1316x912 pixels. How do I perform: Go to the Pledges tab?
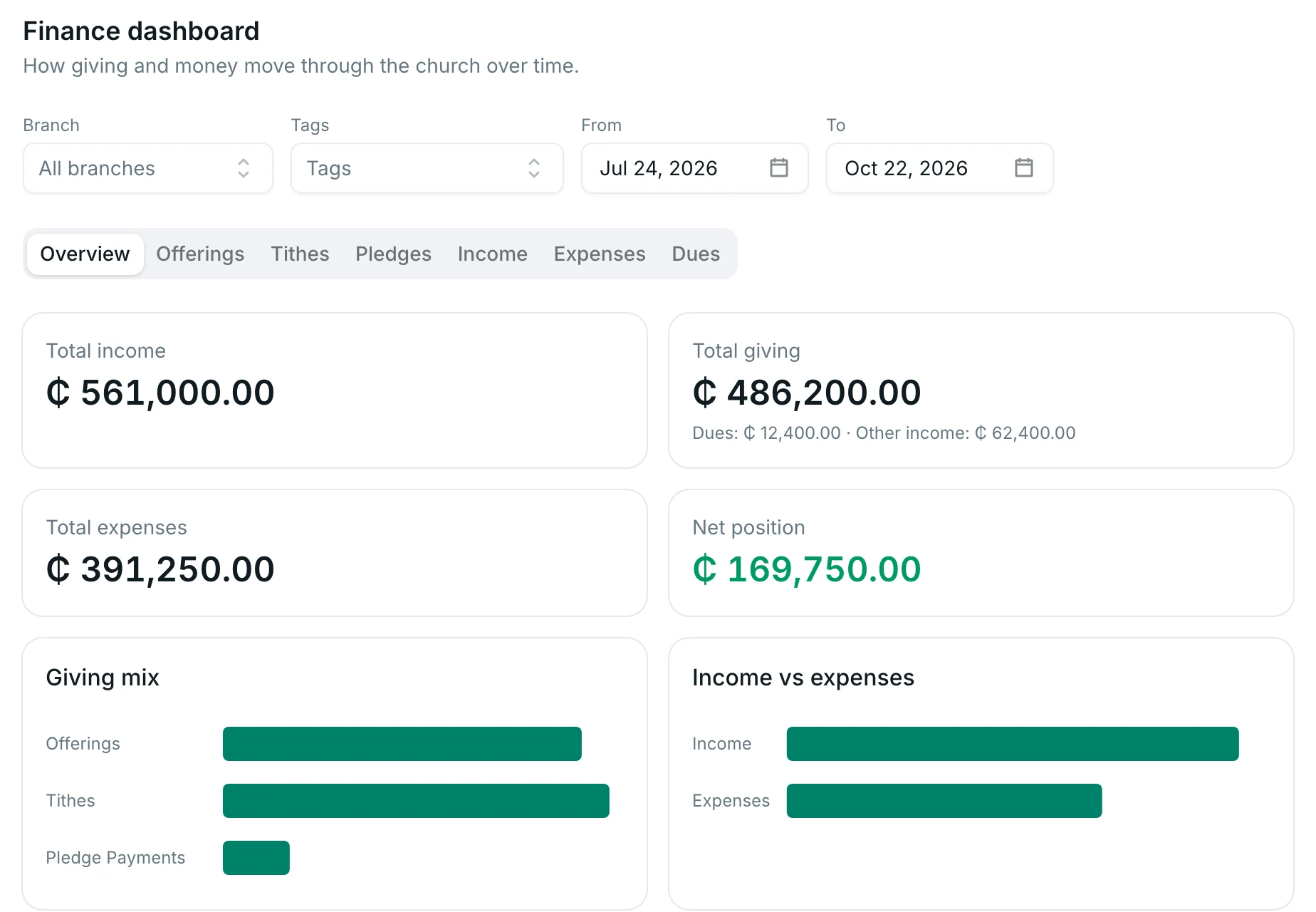(x=393, y=254)
